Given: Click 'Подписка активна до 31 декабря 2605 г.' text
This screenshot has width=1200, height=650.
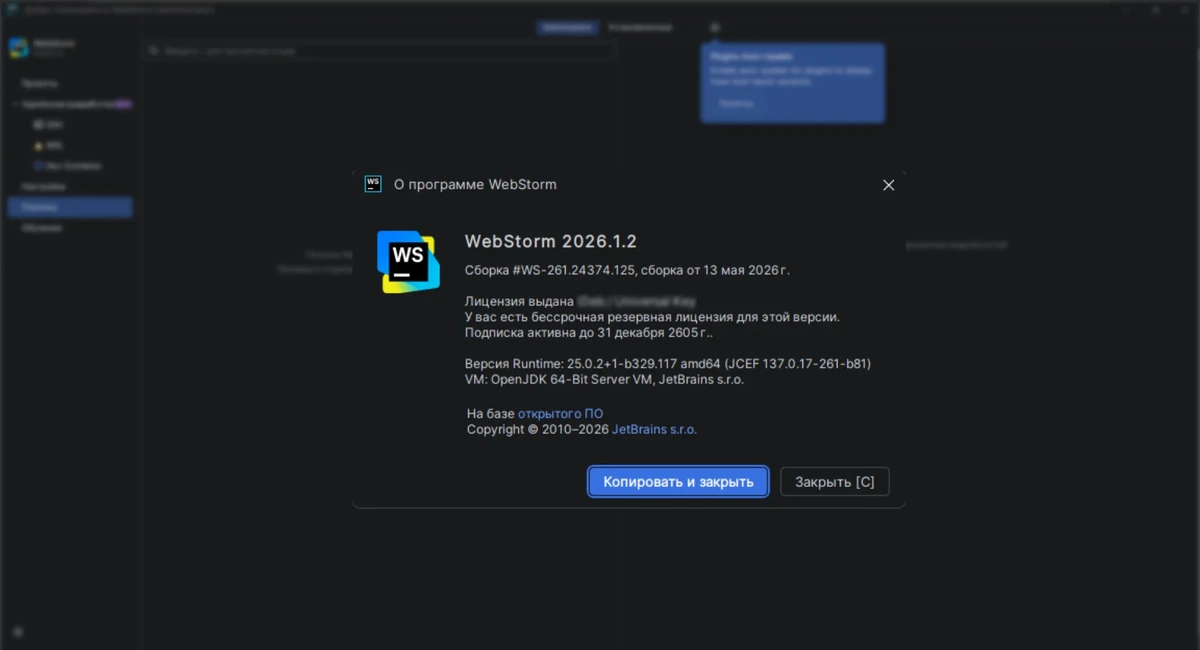Looking at the screenshot, I should coord(590,333).
